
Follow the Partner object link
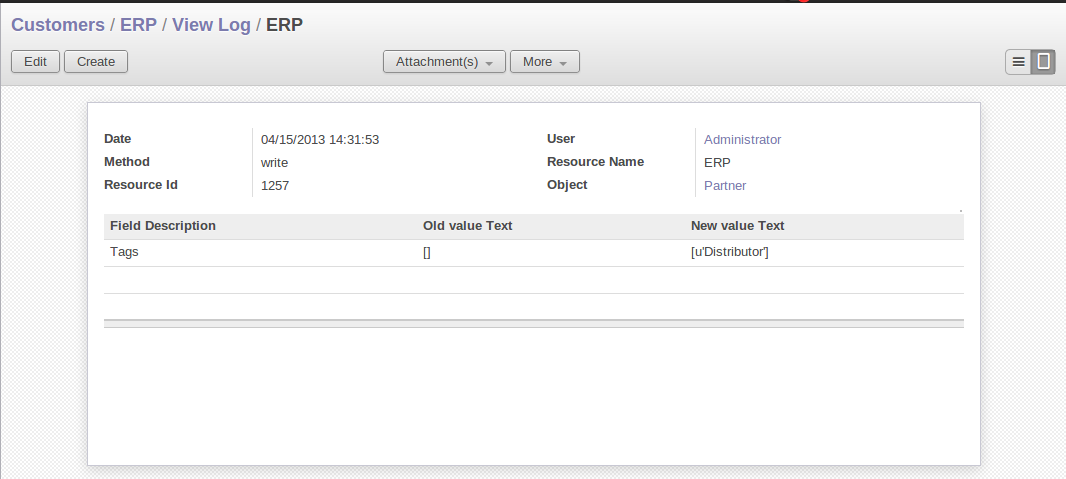click(x=725, y=186)
